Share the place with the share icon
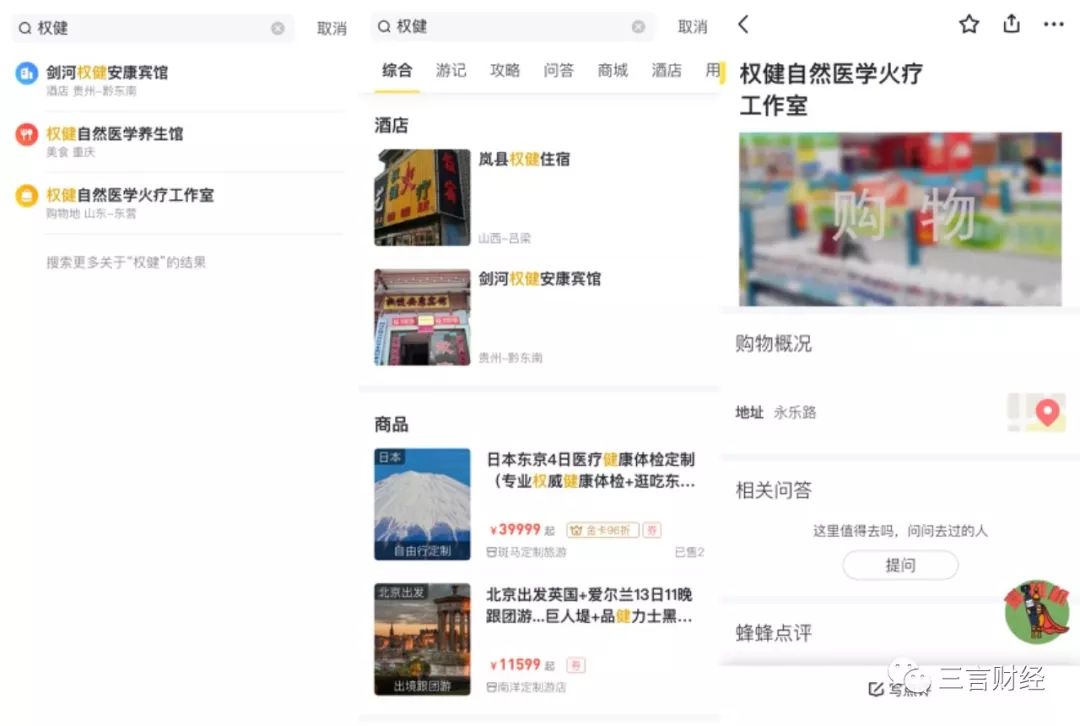Viewport: 1080px width, 726px height. [x=1011, y=24]
